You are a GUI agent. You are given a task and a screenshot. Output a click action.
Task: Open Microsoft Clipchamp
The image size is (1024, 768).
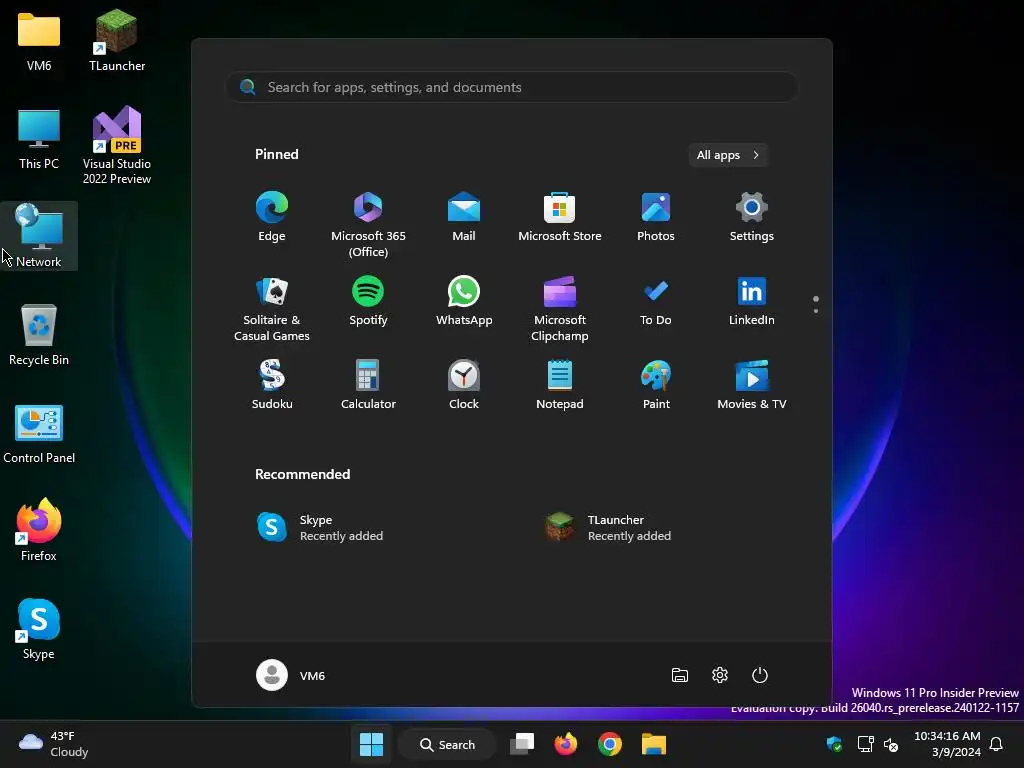pyautogui.click(x=560, y=310)
